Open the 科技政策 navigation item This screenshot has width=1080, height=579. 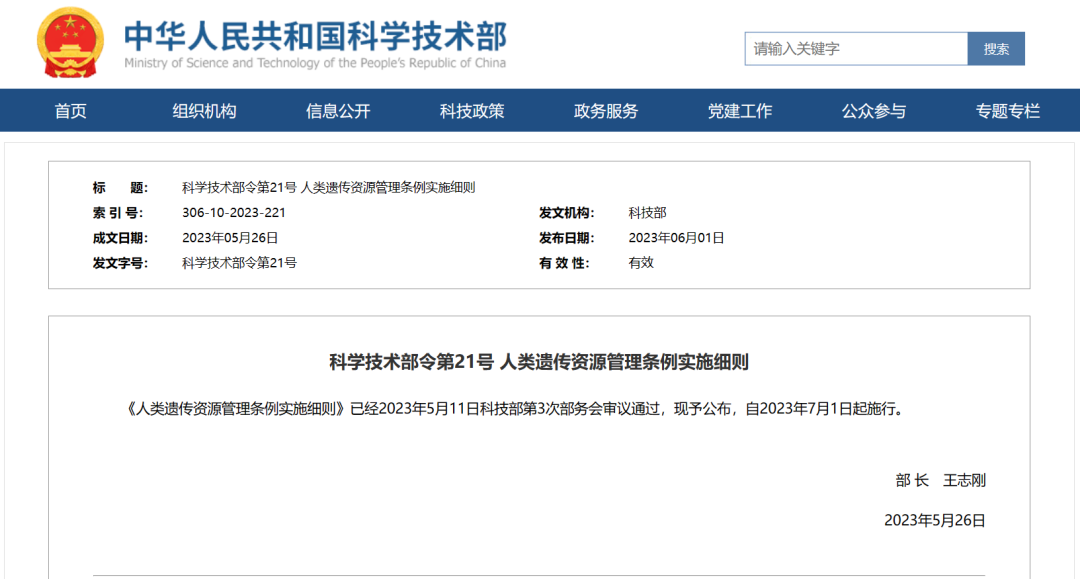(472, 111)
